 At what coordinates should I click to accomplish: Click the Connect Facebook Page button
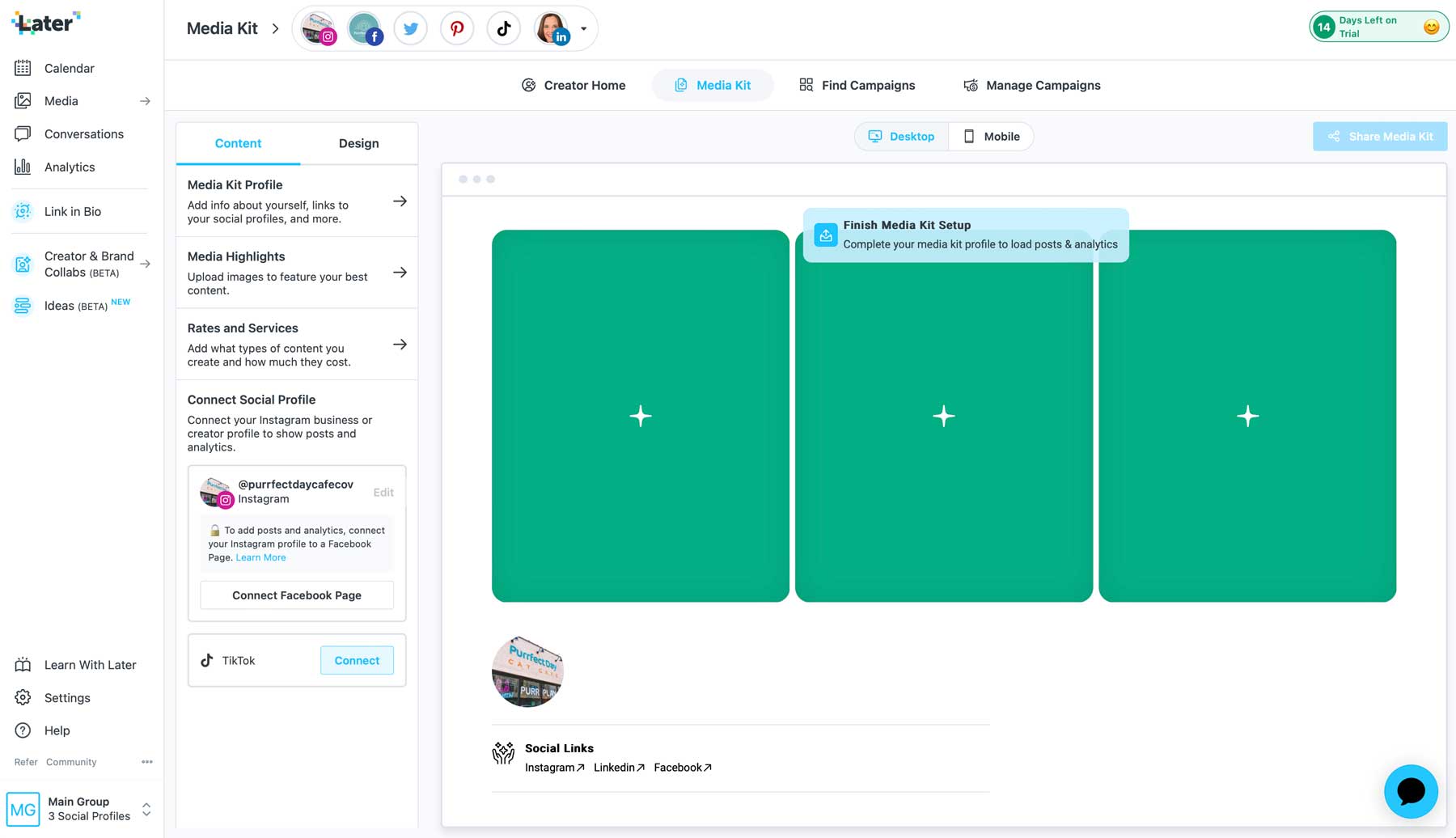tap(296, 595)
